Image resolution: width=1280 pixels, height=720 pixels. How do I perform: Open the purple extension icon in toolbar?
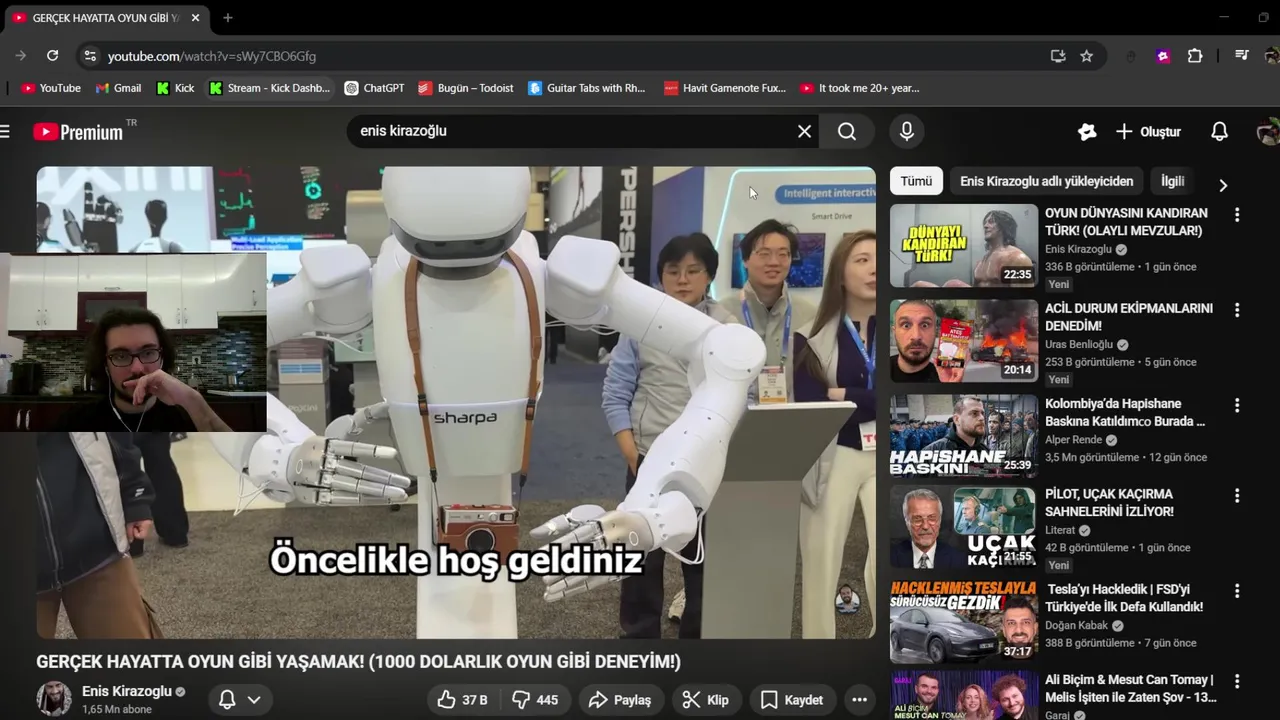(x=1163, y=56)
